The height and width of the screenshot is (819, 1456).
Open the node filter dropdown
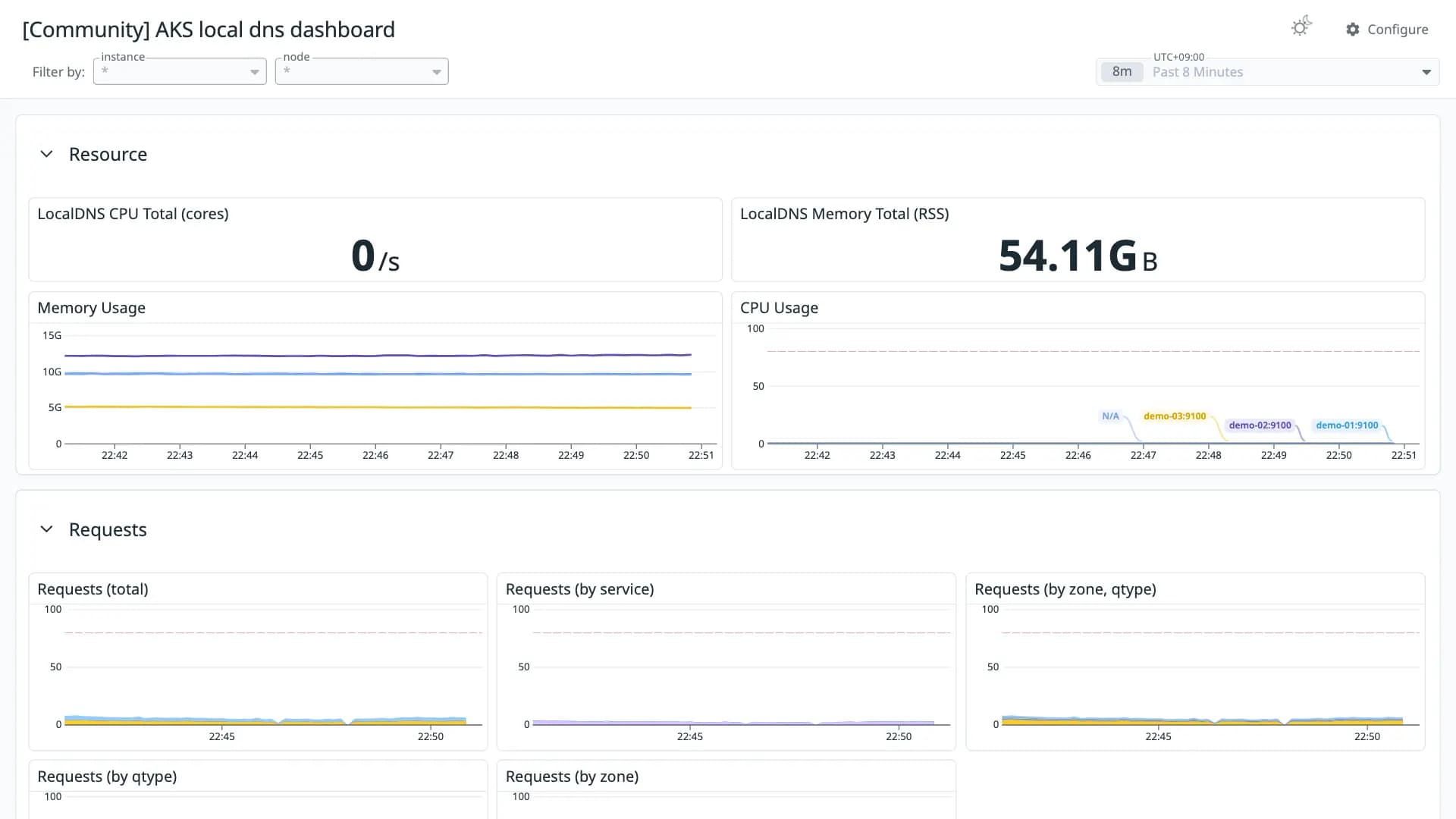click(x=362, y=71)
